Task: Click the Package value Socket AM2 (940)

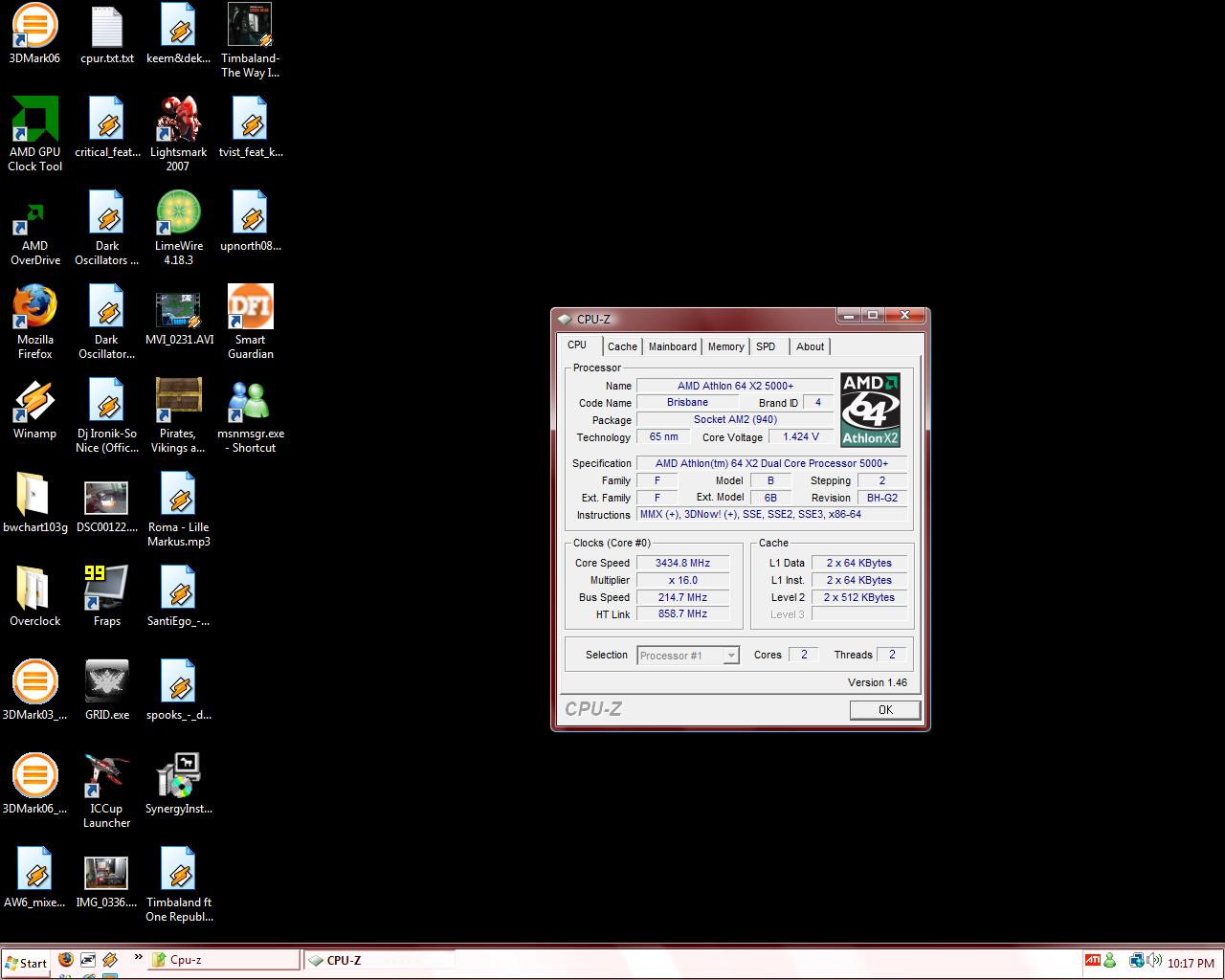Action: tap(735, 419)
